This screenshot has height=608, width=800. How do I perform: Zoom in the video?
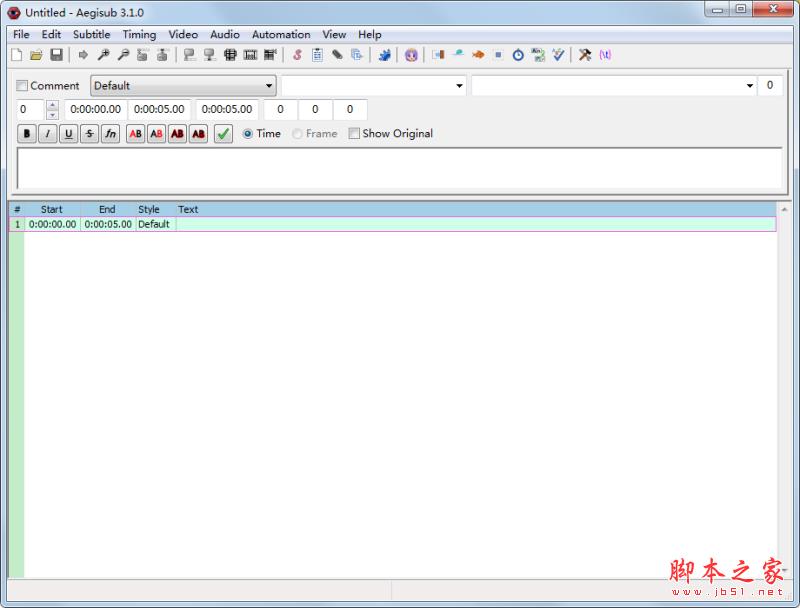[104, 55]
